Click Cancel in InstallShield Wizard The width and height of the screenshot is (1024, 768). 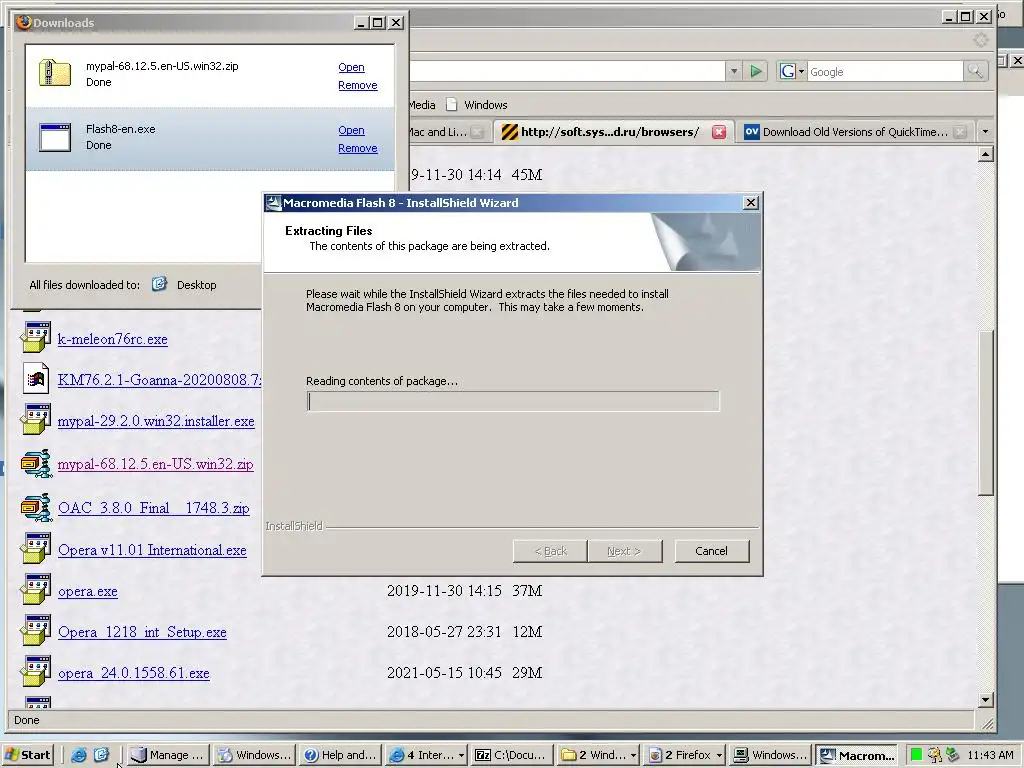[712, 551]
